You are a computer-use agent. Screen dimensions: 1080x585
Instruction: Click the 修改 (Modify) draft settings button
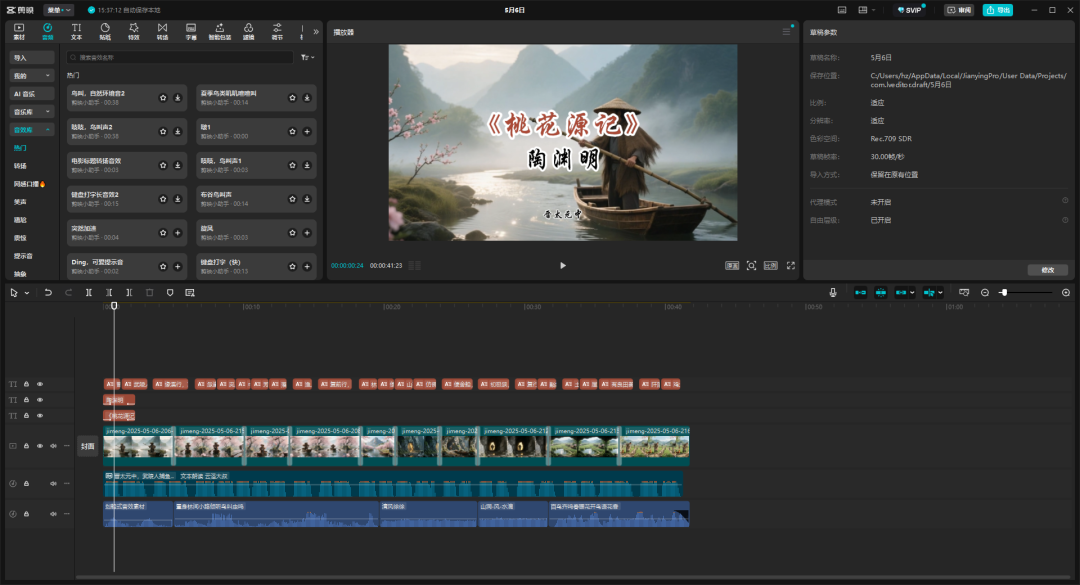coord(1047,270)
